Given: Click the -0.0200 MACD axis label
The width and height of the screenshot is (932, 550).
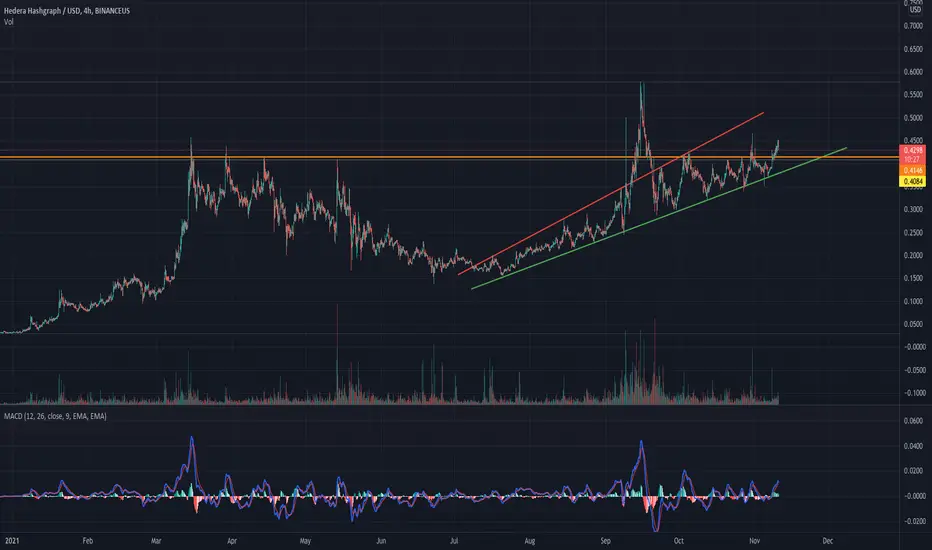Looking at the screenshot, I should (913, 521).
